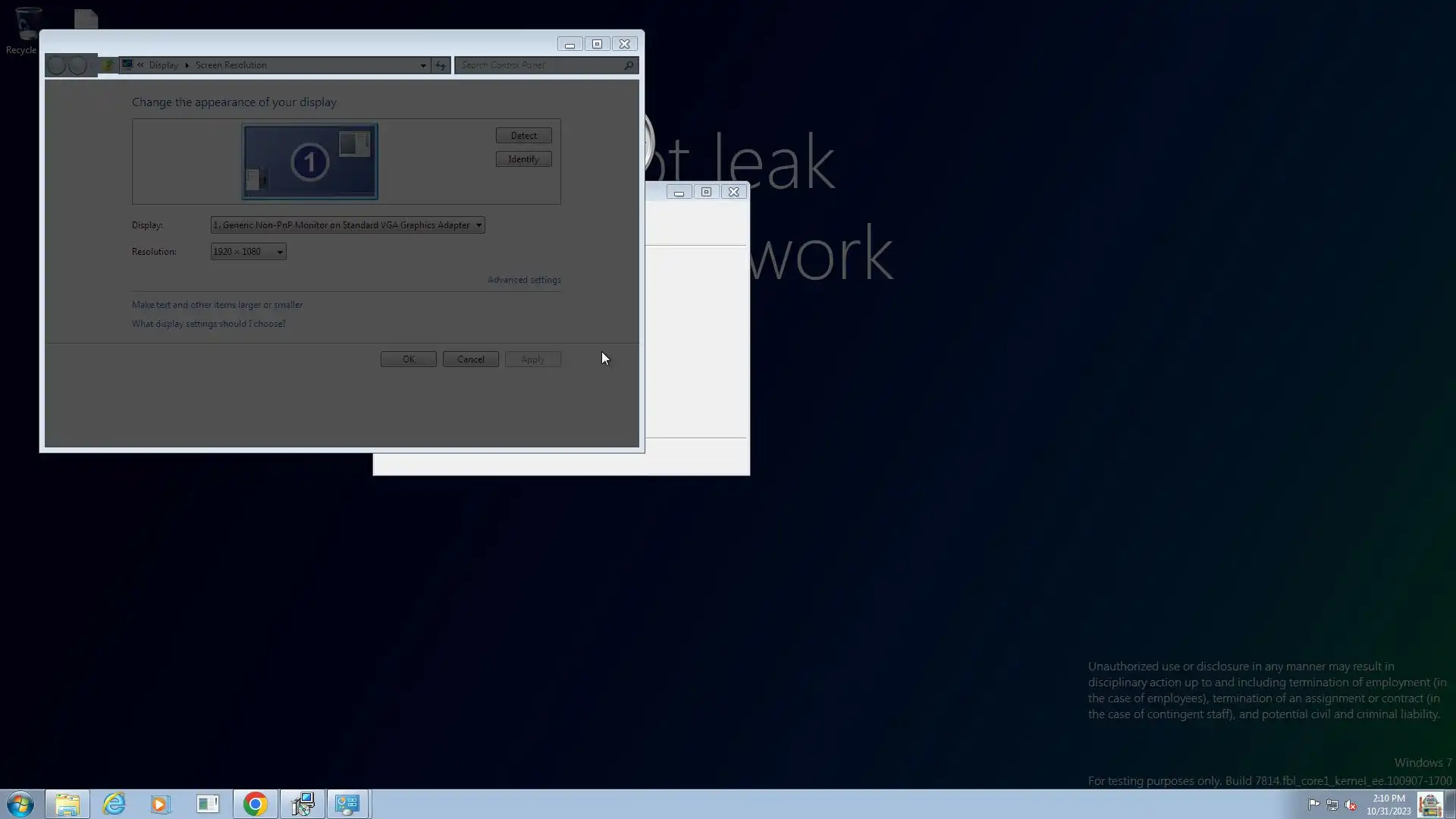The height and width of the screenshot is (819, 1456).
Task: Click the network status tray icon
Action: [x=1332, y=805]
